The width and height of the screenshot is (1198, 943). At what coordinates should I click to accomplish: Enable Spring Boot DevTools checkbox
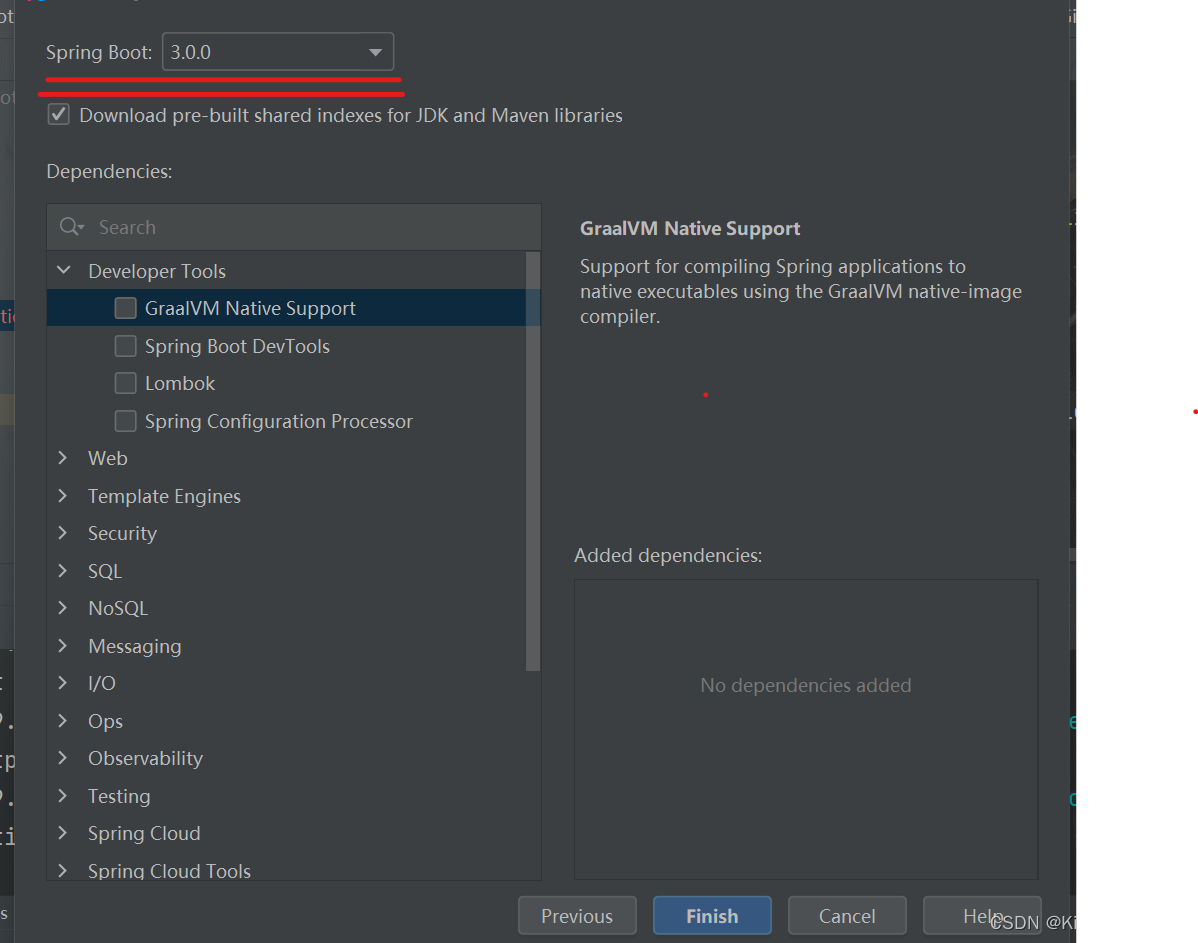coord(125,346)
